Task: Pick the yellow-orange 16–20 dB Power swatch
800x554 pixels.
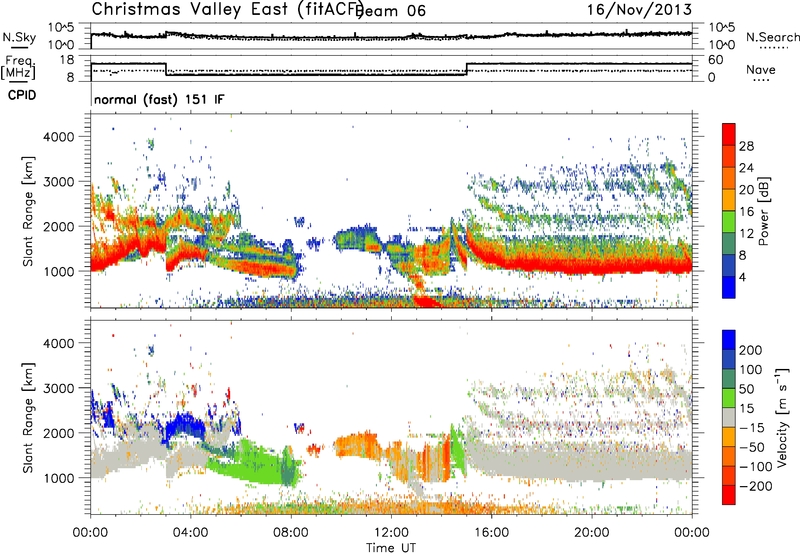Action: click(729, 200)
